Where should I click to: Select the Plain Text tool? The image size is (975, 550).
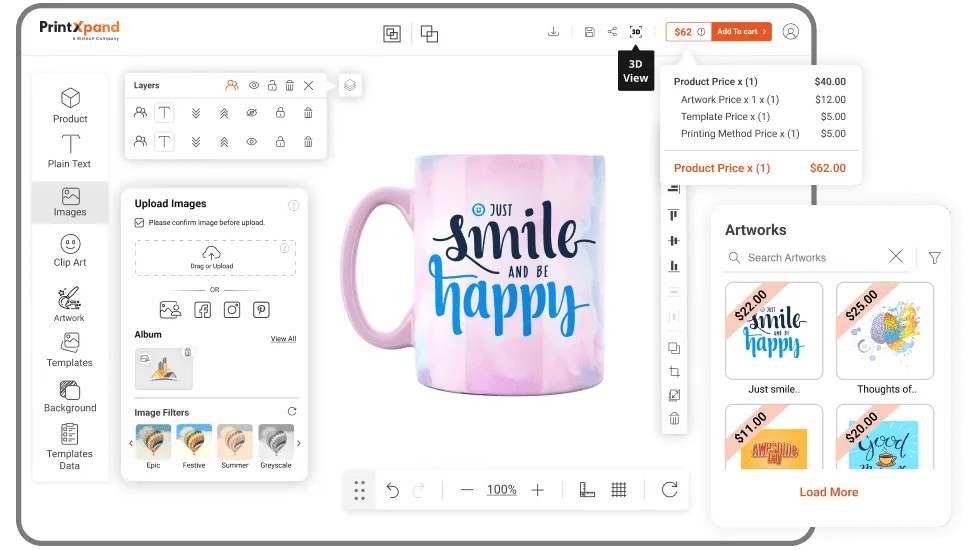pyautogui.click(x=70, y=151)
